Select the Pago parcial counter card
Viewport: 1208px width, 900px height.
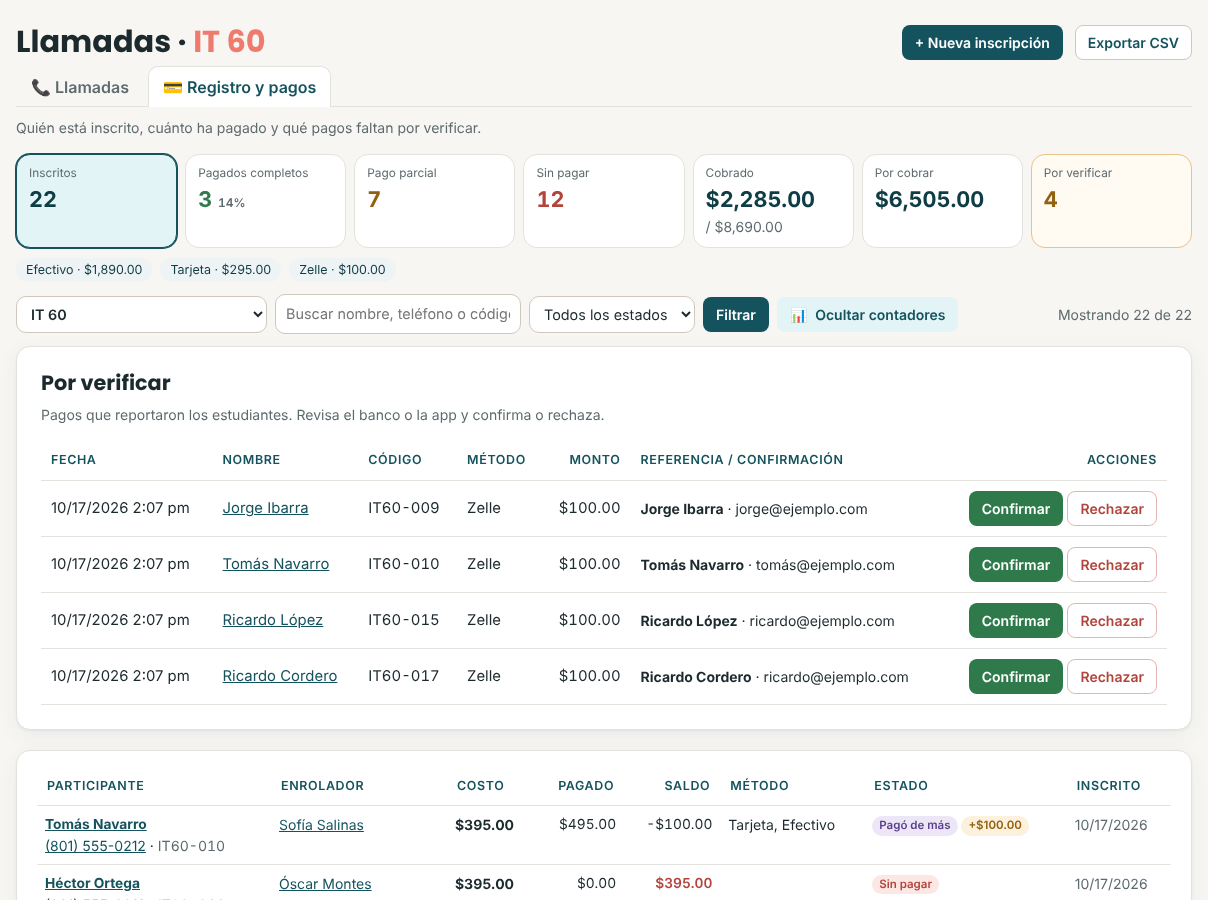click(435, 201)
